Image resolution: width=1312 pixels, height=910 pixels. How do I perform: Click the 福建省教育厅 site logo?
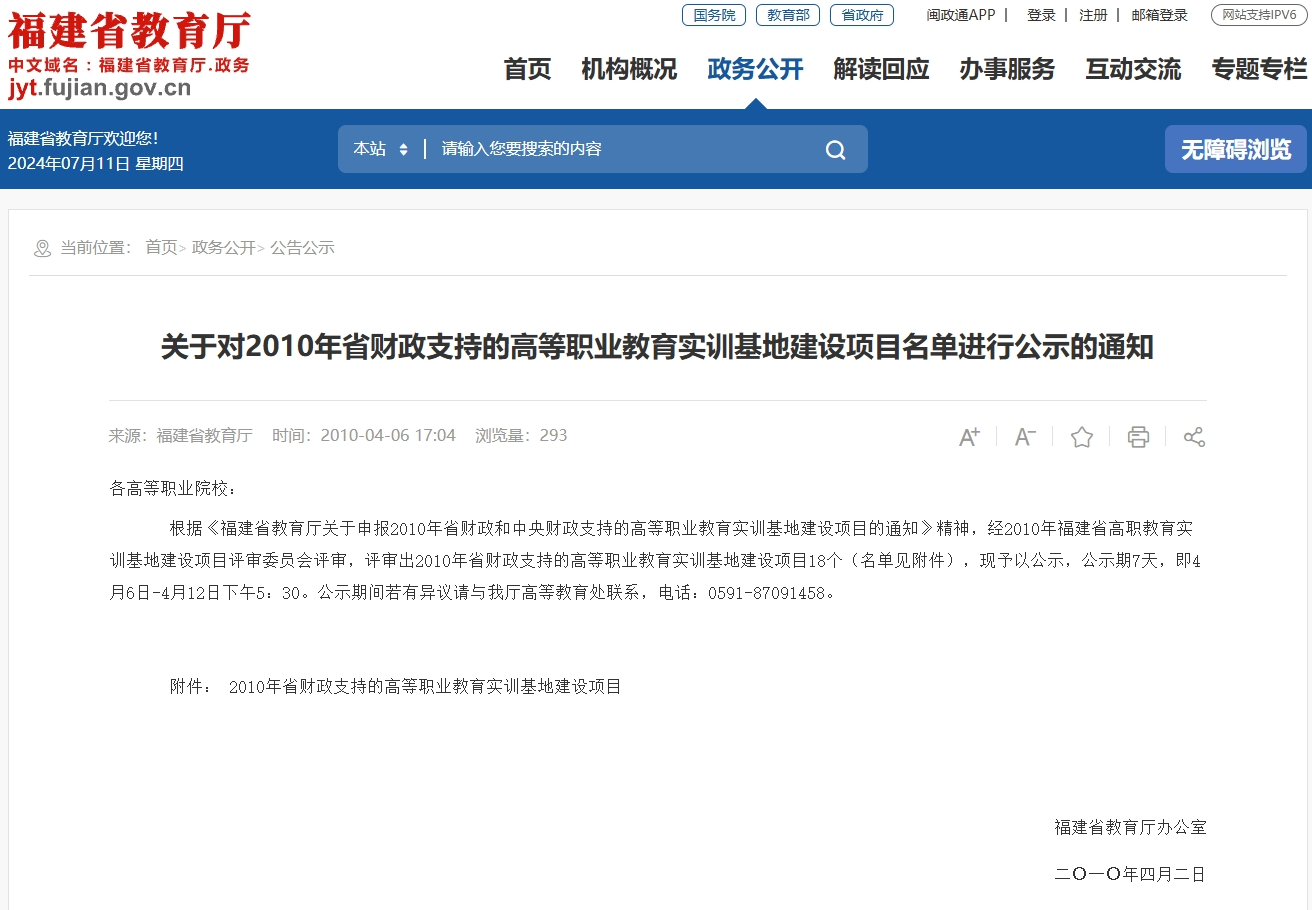click(129, 52)
